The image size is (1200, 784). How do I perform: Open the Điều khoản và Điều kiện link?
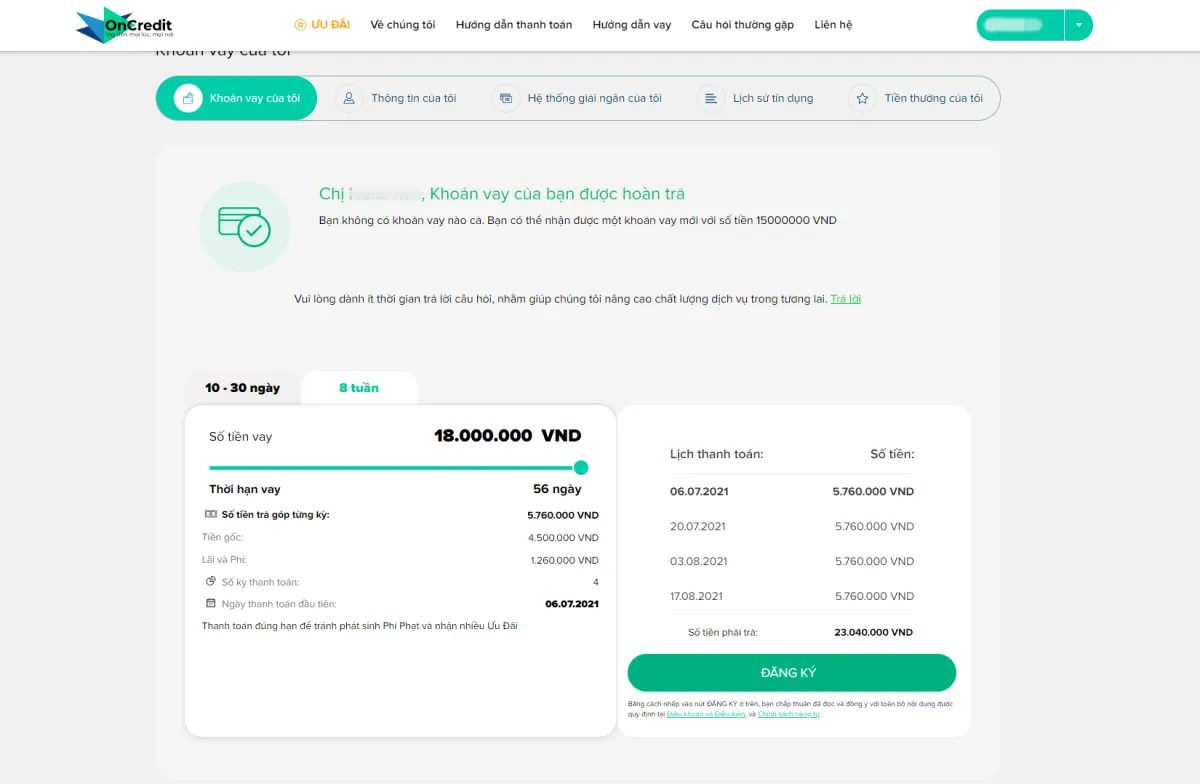tap(706, 714)
